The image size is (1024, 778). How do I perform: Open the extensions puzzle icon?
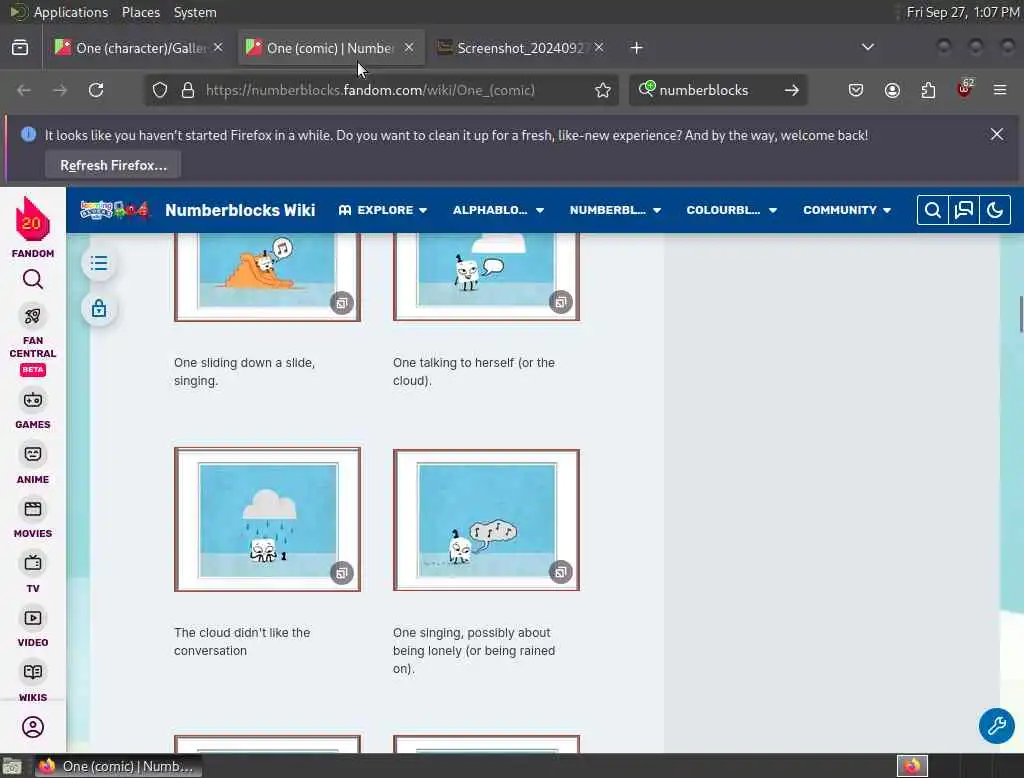point(928,90)
